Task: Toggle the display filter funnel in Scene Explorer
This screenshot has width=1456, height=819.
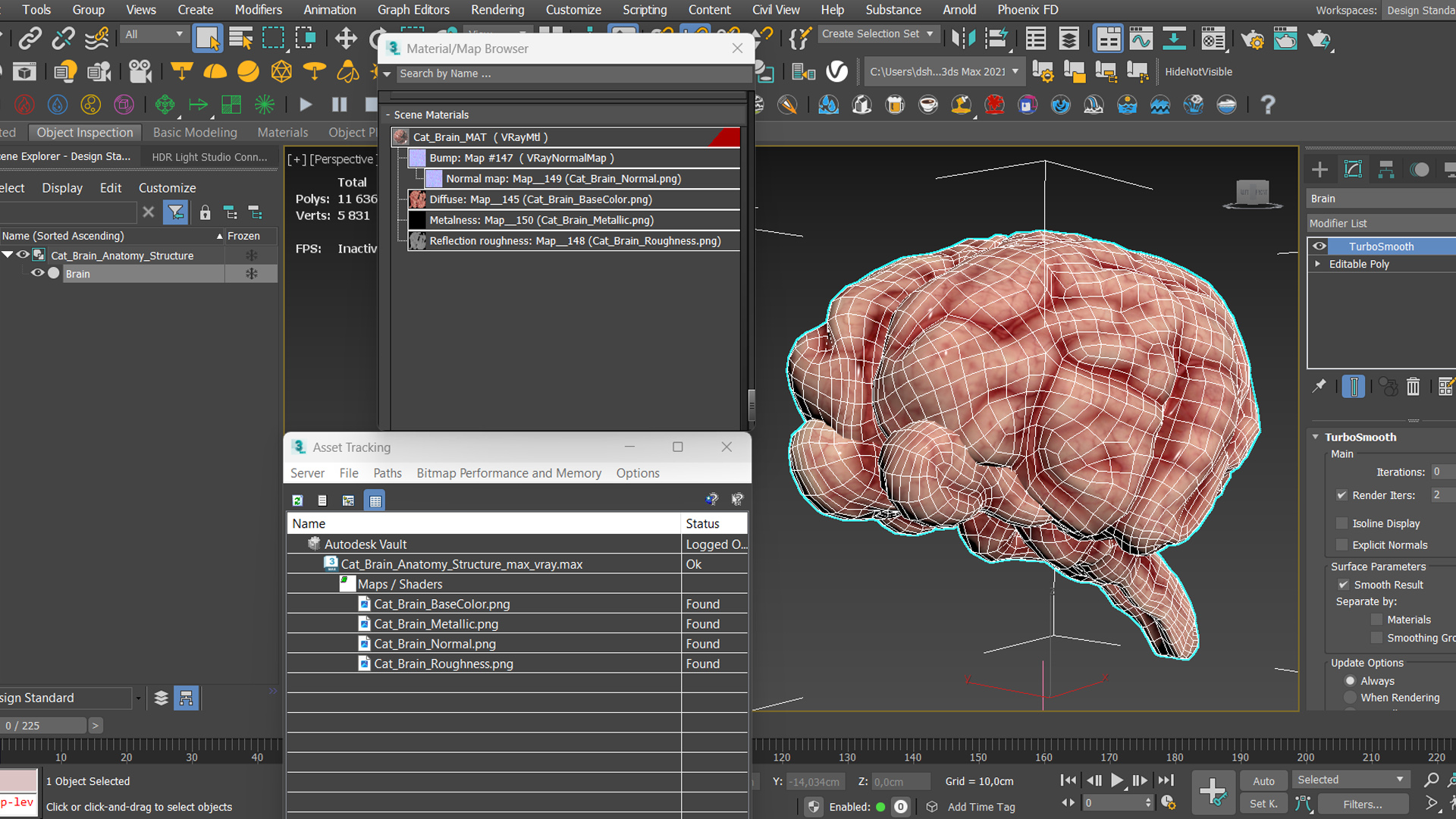Action: click(176, 212)
